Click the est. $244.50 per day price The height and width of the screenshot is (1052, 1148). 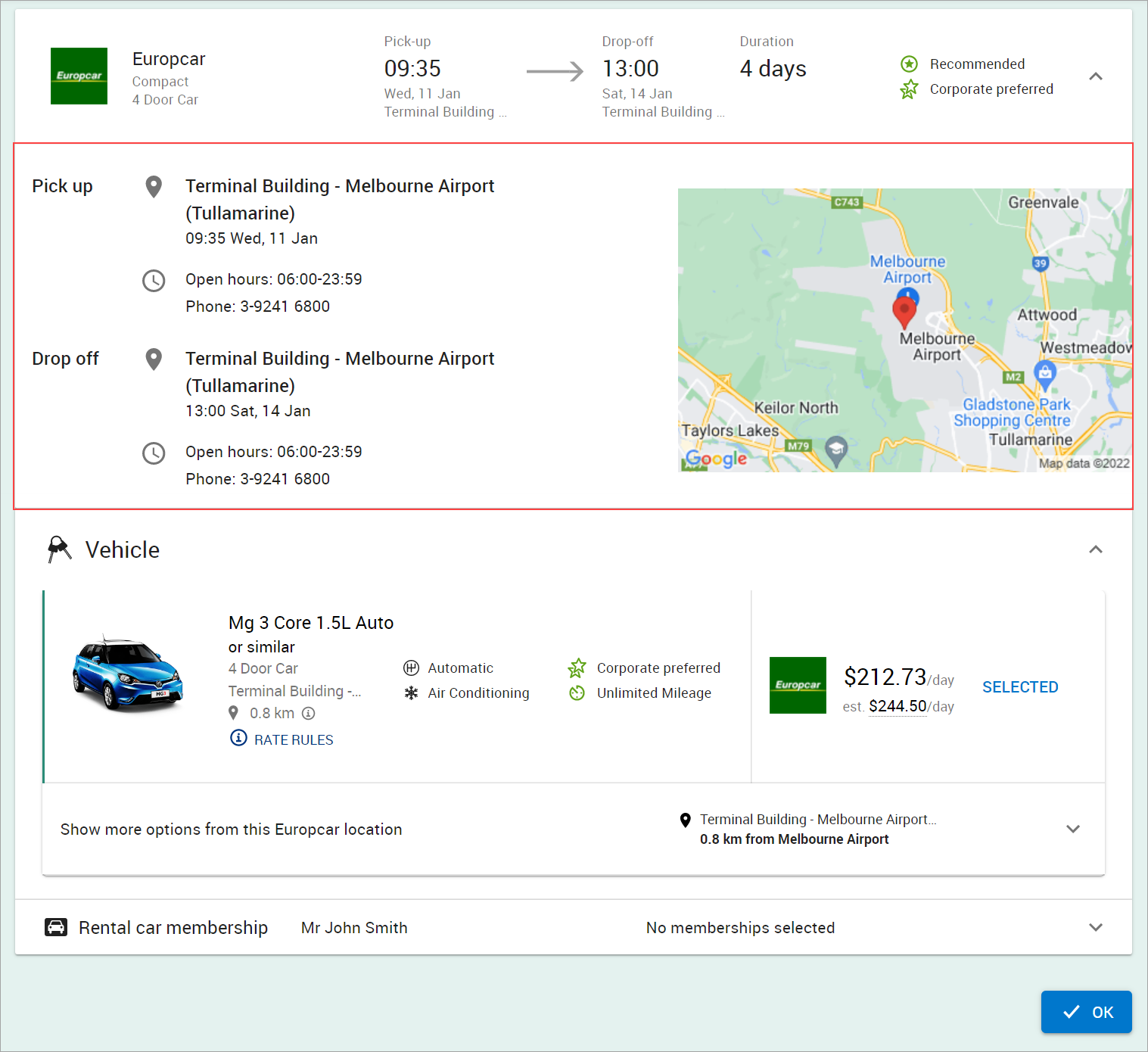(898, 706)
